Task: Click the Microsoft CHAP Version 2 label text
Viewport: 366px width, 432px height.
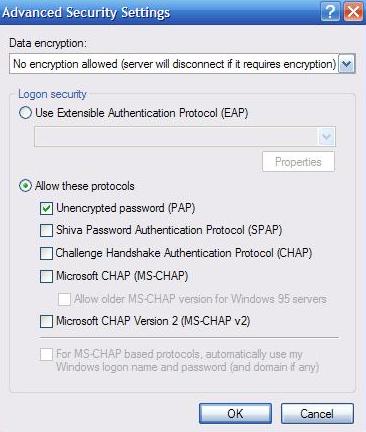Action: [153, 321]
